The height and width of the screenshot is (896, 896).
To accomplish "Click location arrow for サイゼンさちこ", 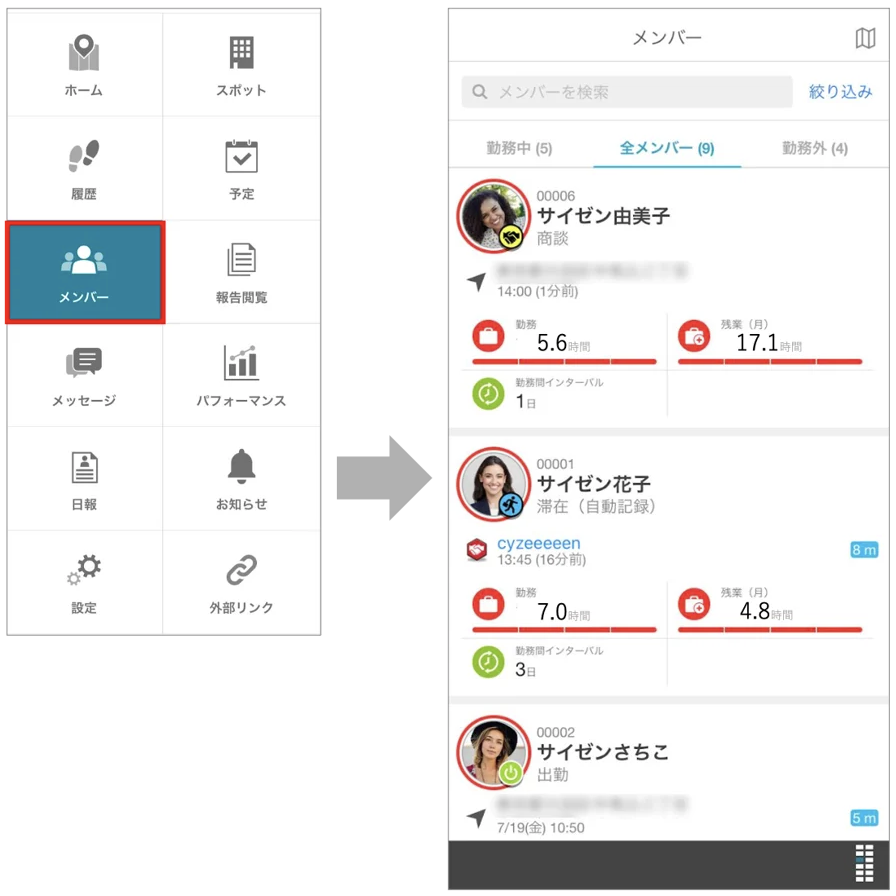I will [477, 818].
